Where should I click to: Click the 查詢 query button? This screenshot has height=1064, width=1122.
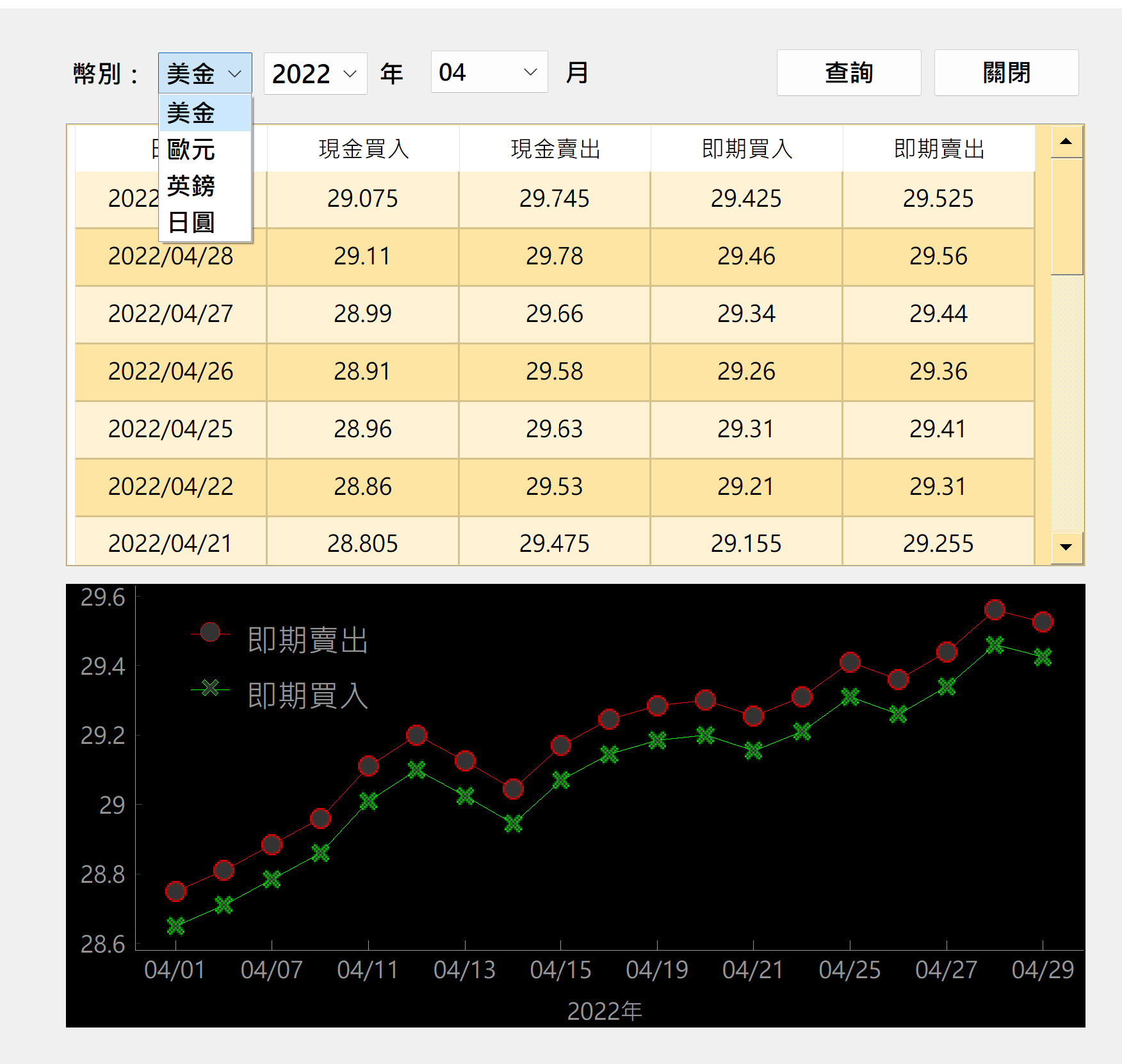[848, 73]
